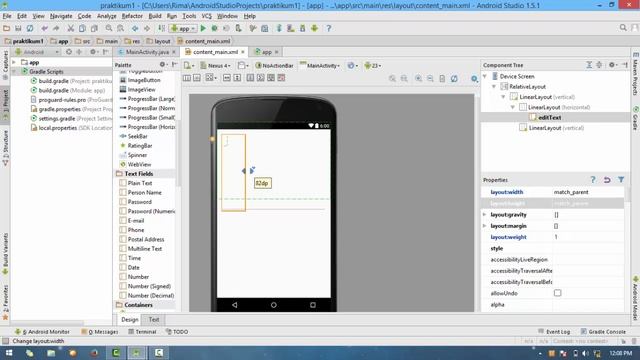This screenshot has height=360, width=640.
Task: Open the Build menu
Action: (x=155, y=16)
